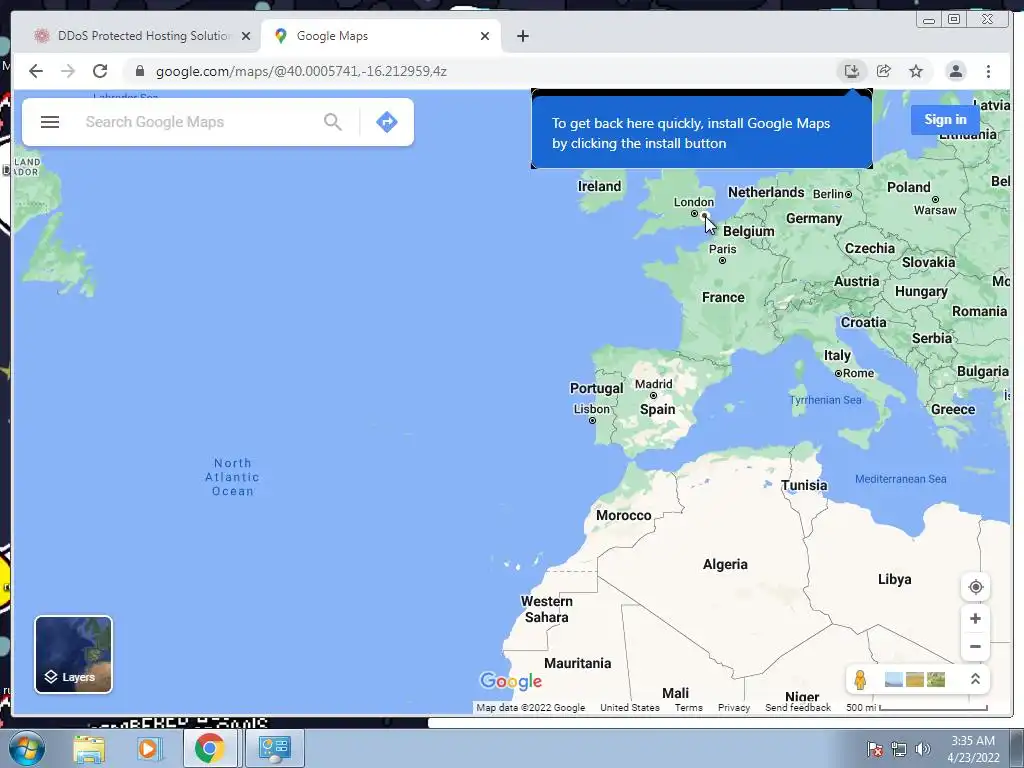Click the address bar URL
Viewport: 1024px width, 768px height.
(x=301, y=71)
